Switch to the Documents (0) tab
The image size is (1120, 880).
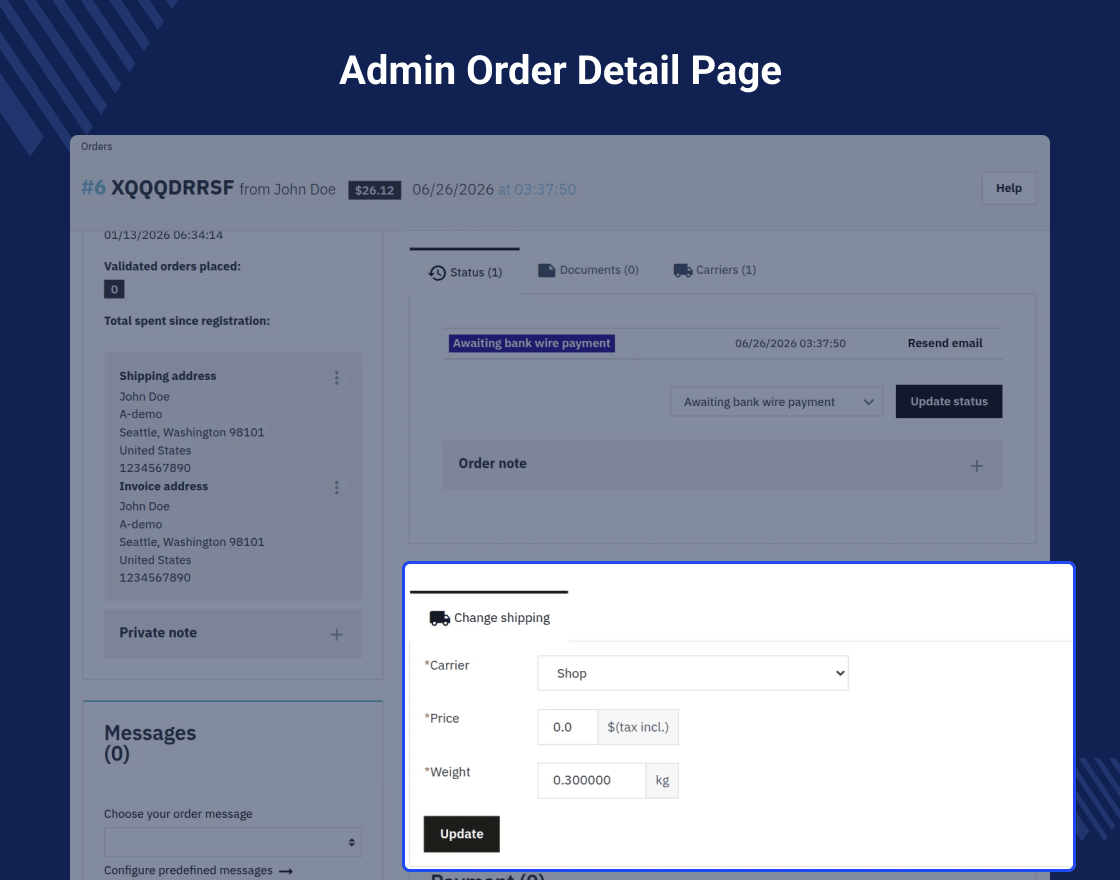click(588, 270)
